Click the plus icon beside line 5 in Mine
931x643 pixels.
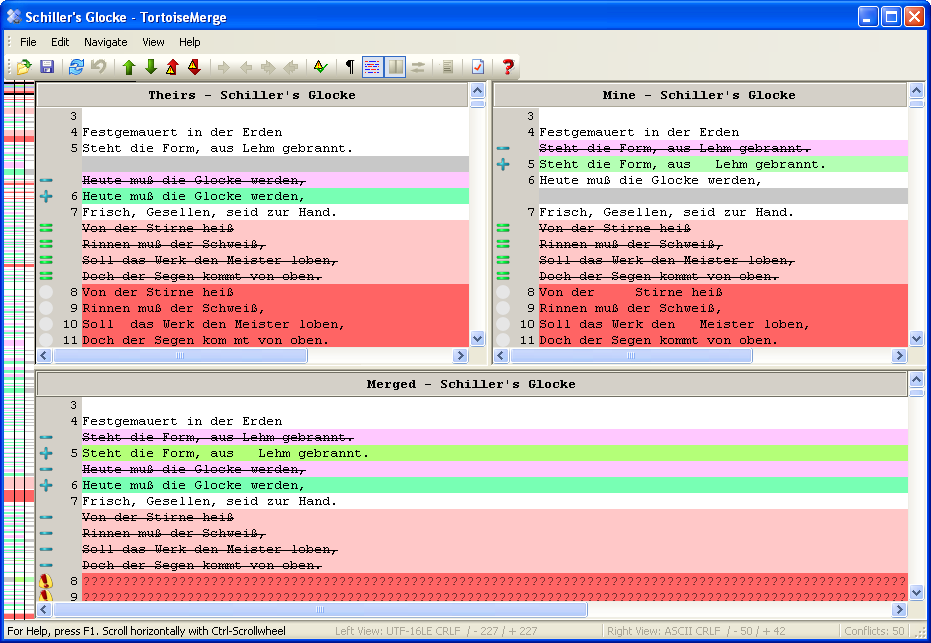[x=503, y=164]
